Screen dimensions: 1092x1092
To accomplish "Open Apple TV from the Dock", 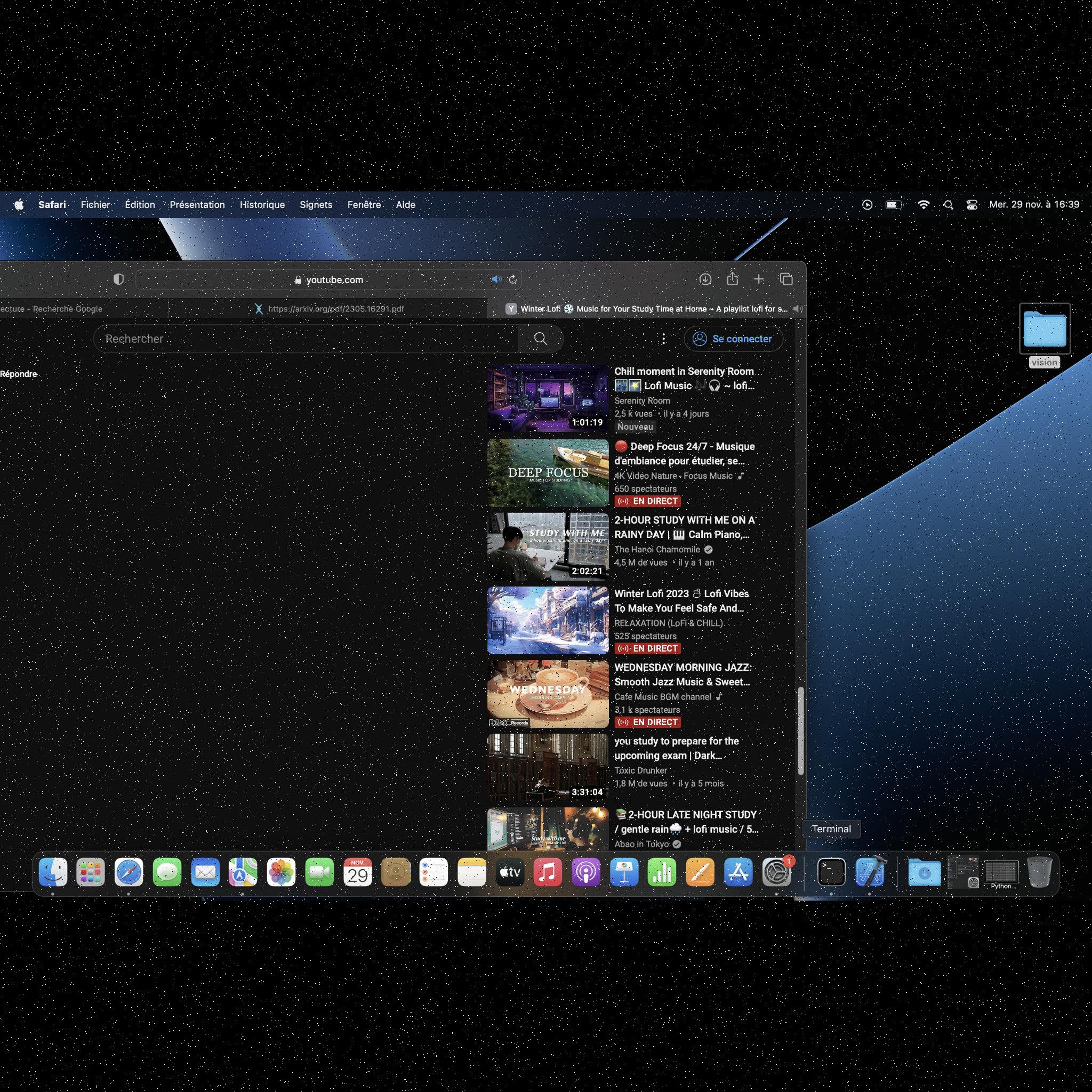I will [510, 872].
